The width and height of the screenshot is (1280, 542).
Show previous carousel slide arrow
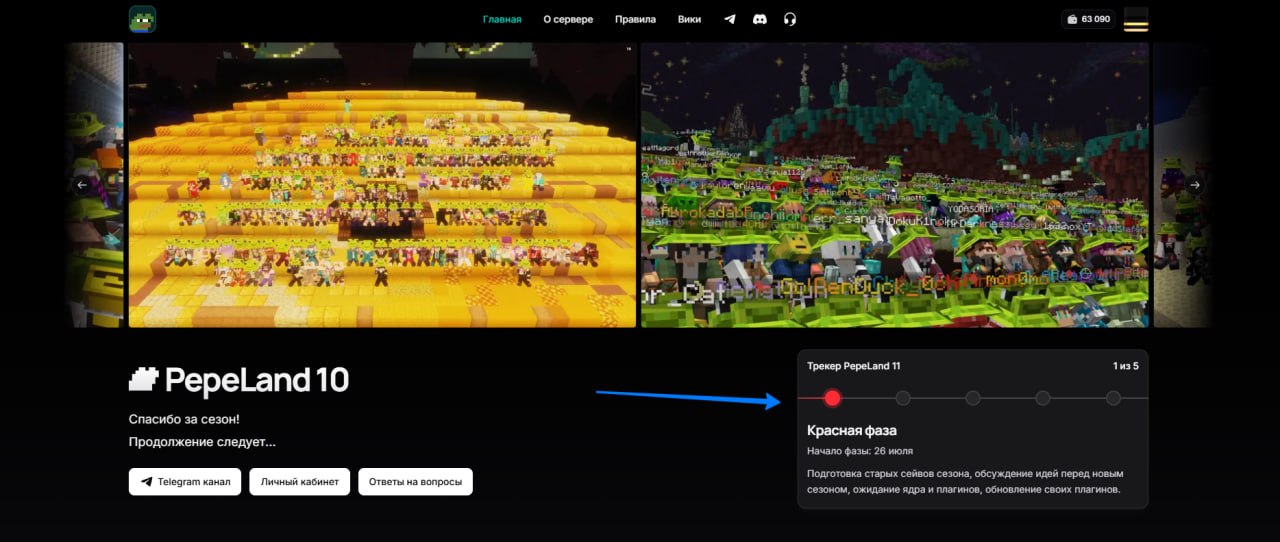(82, 185)
